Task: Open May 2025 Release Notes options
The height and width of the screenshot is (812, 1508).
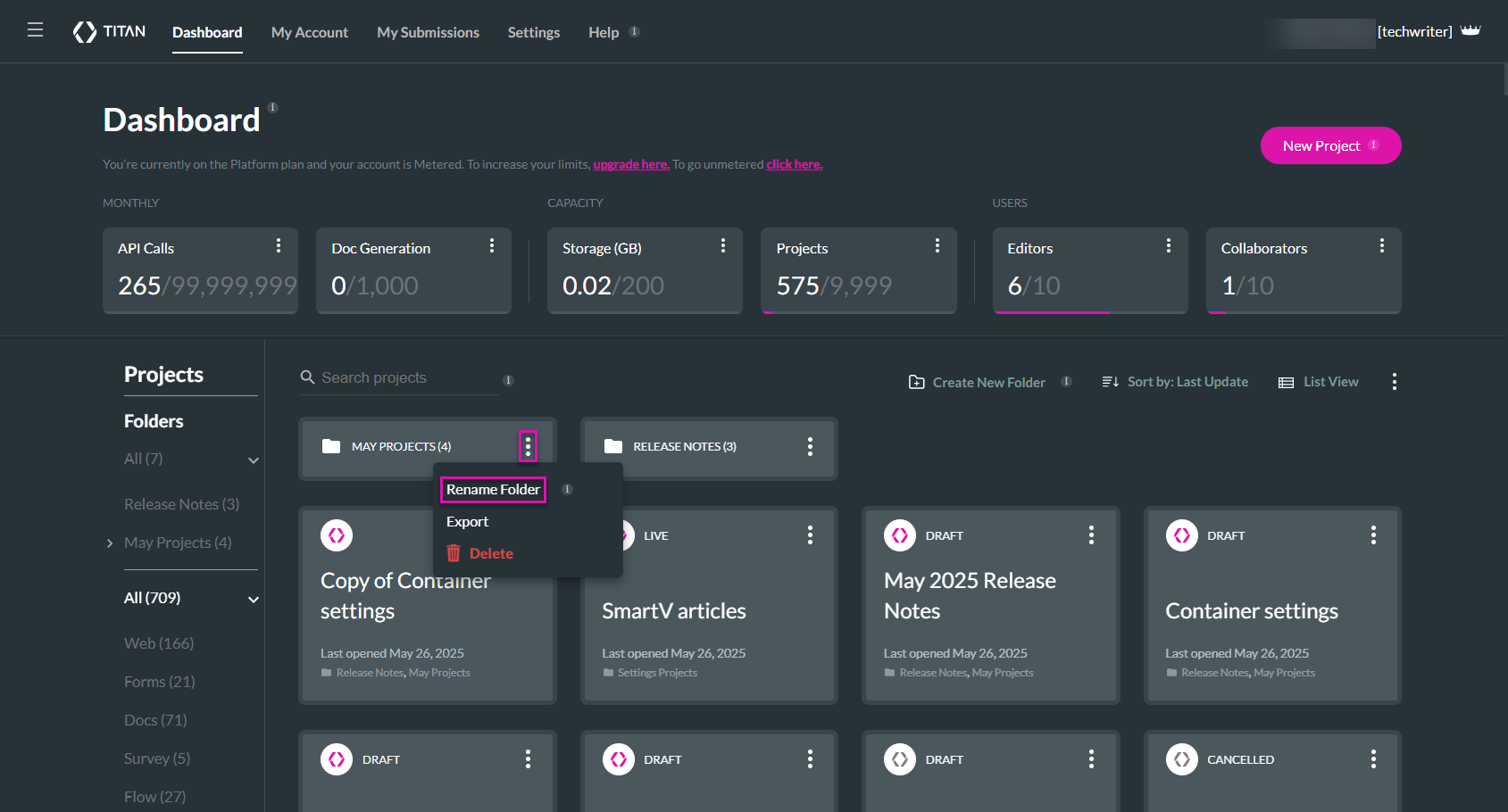Action: 1091,535
